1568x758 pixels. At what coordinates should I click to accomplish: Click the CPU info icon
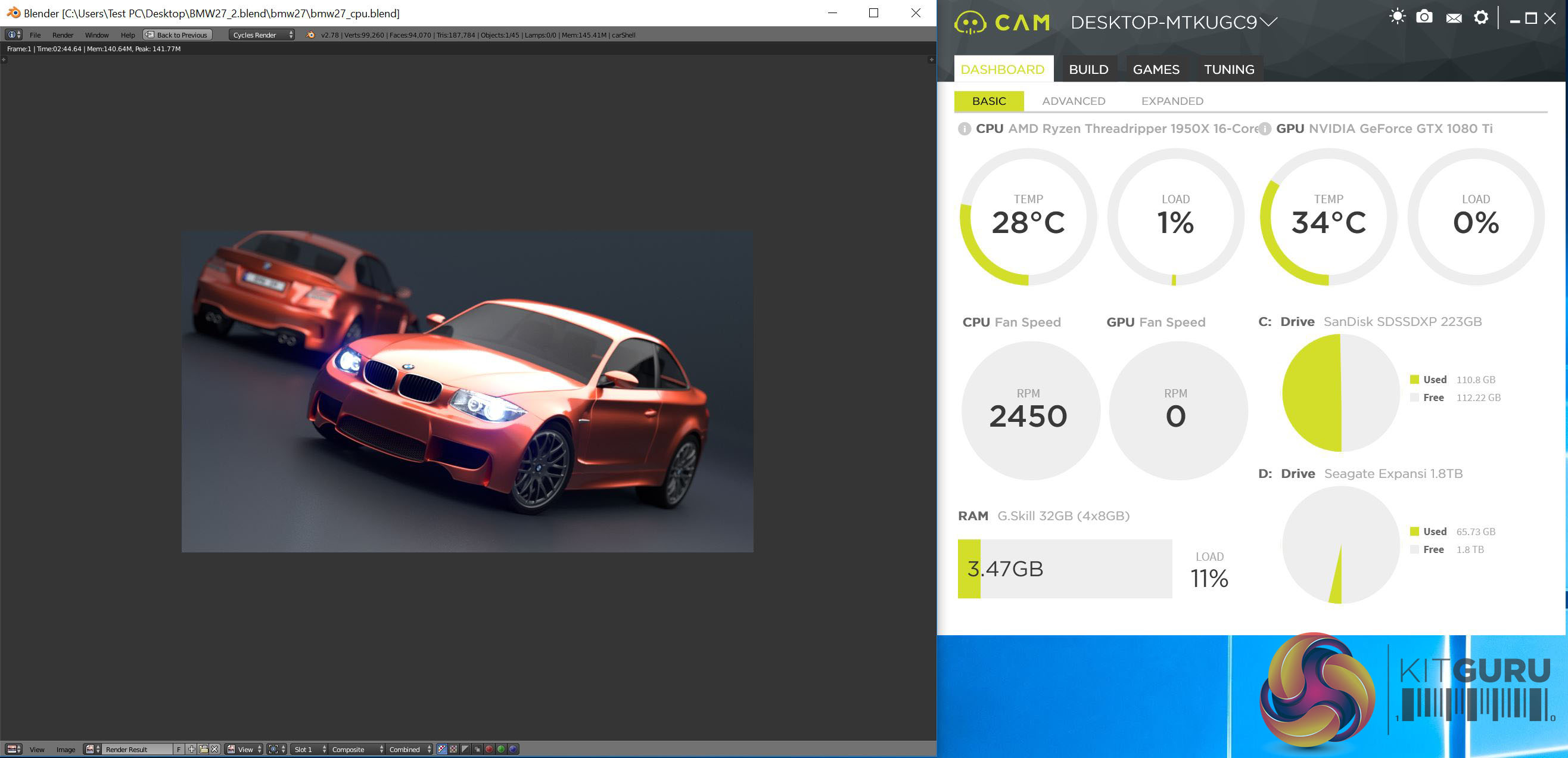point(964,129)
